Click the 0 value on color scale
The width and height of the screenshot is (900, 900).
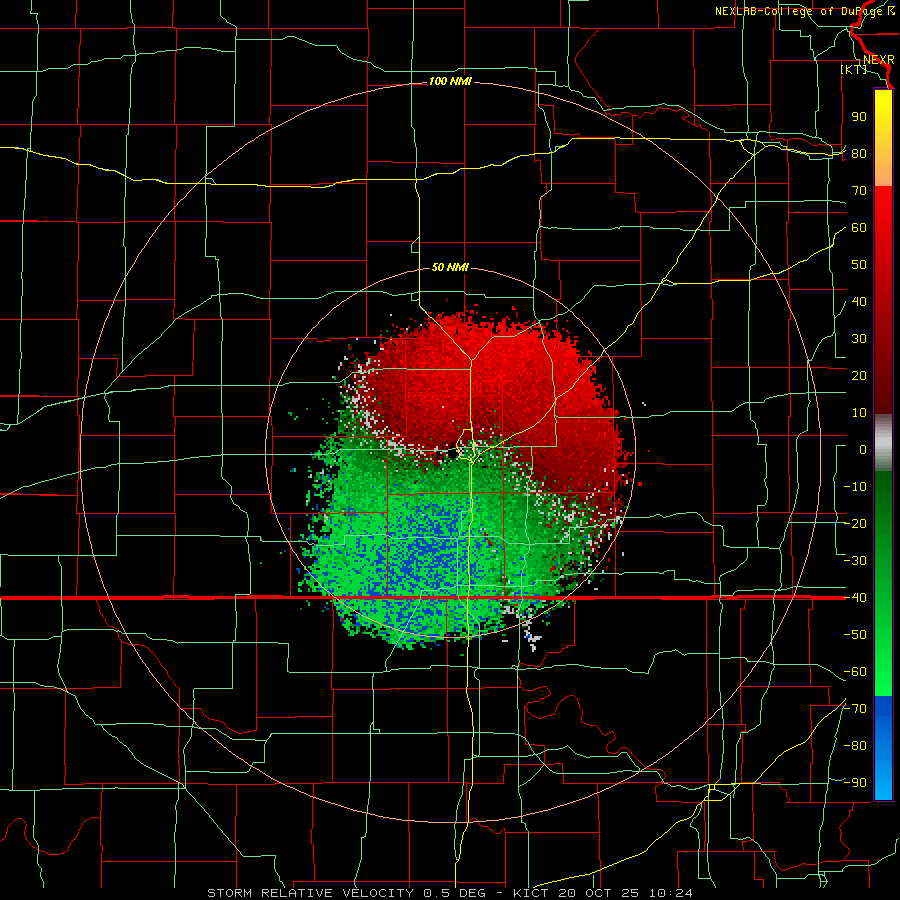[x=863, y=450]
